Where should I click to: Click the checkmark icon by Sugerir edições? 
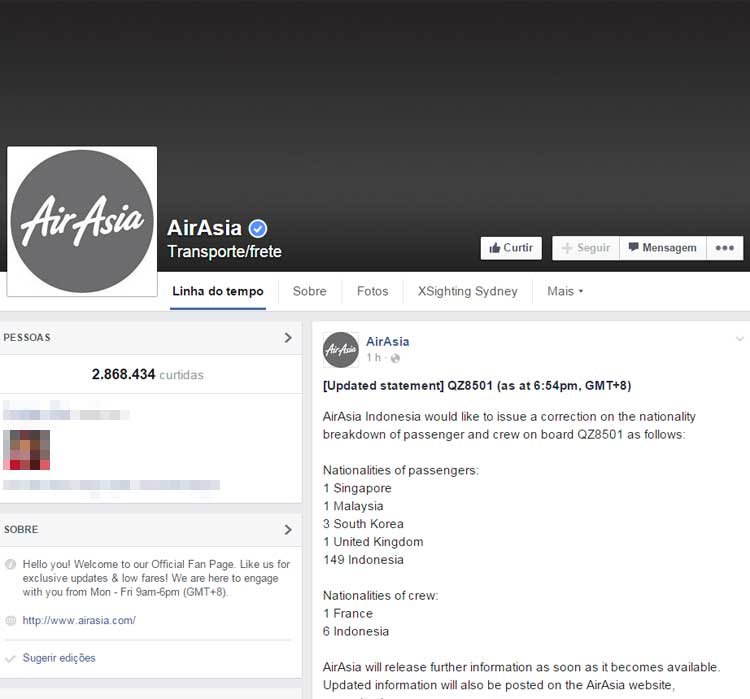tap(10, 659)
